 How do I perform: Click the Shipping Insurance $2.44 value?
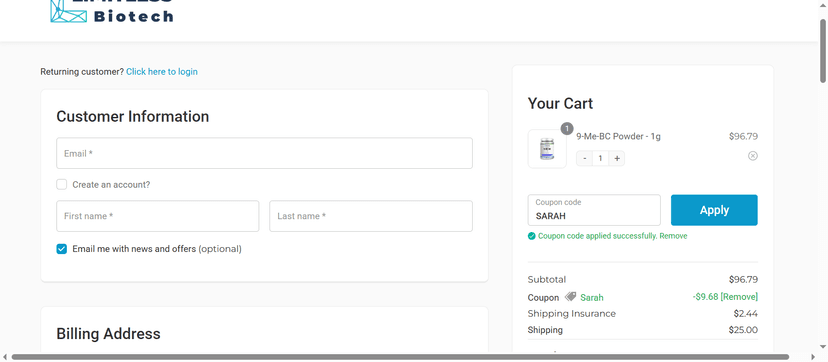coord(746,313)
